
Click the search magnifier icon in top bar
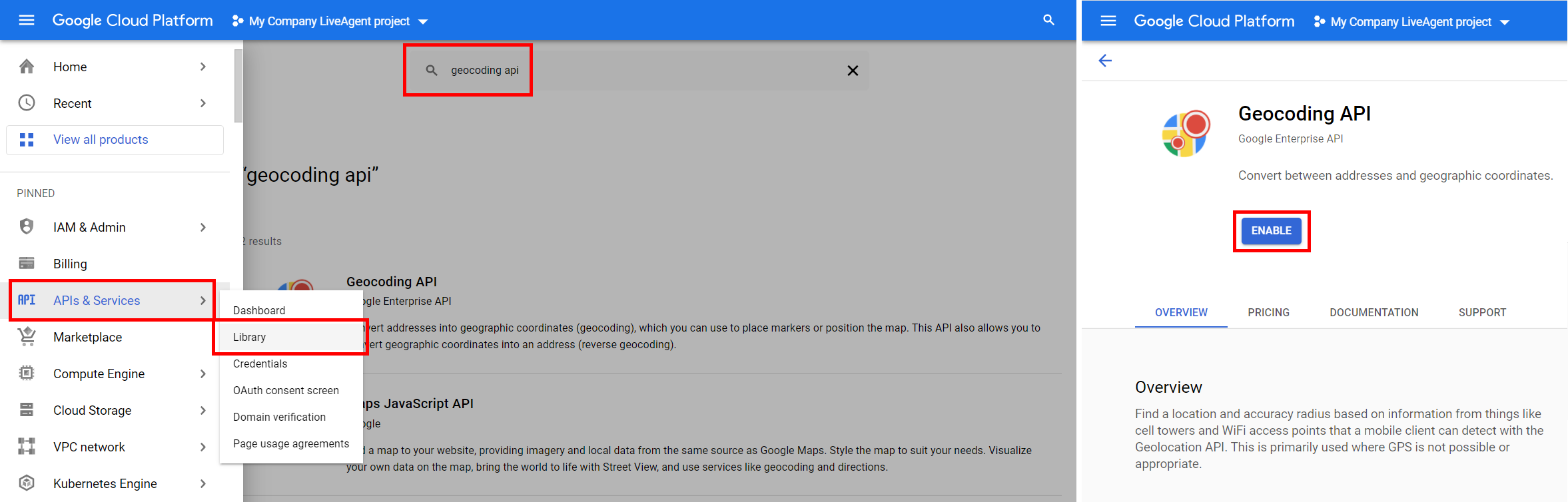[1048, 21]
